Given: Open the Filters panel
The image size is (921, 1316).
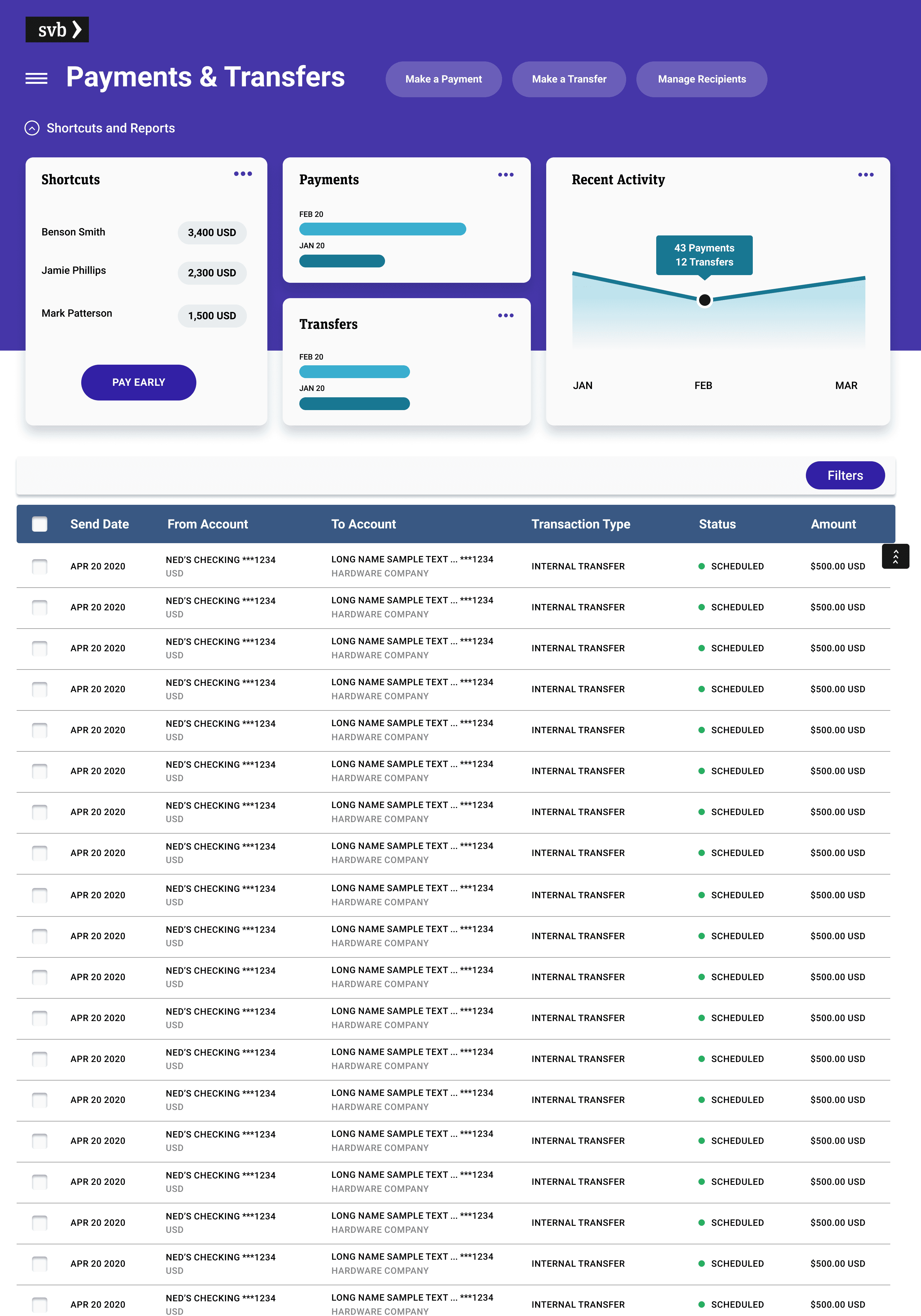Looking at the screenshot, I should pyautogui.click(x=845, y=475).
